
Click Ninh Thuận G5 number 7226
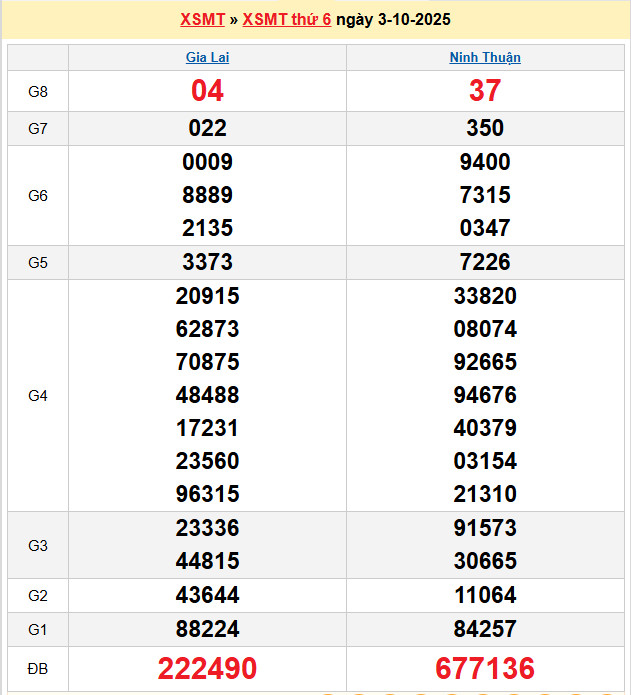485,262
